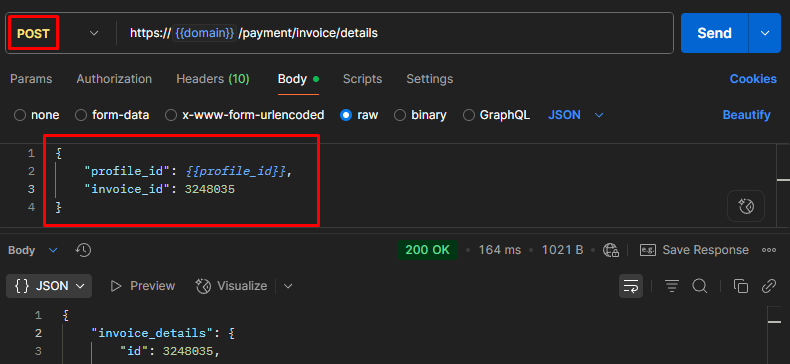This screenshot has height=364, width=790.
Task: Select the none body type
Action: click(x=37, y=115)
